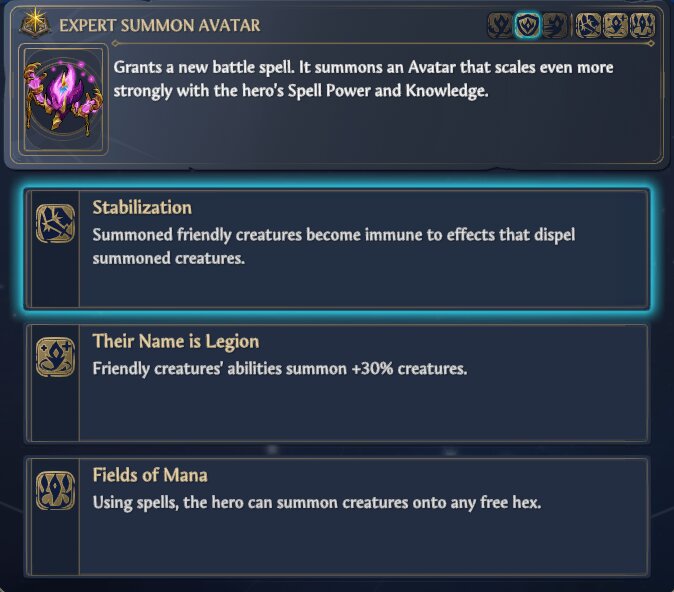The image size is (674, 592).
Task: Select the Stabilization title
Action: (x=142, y=208)
